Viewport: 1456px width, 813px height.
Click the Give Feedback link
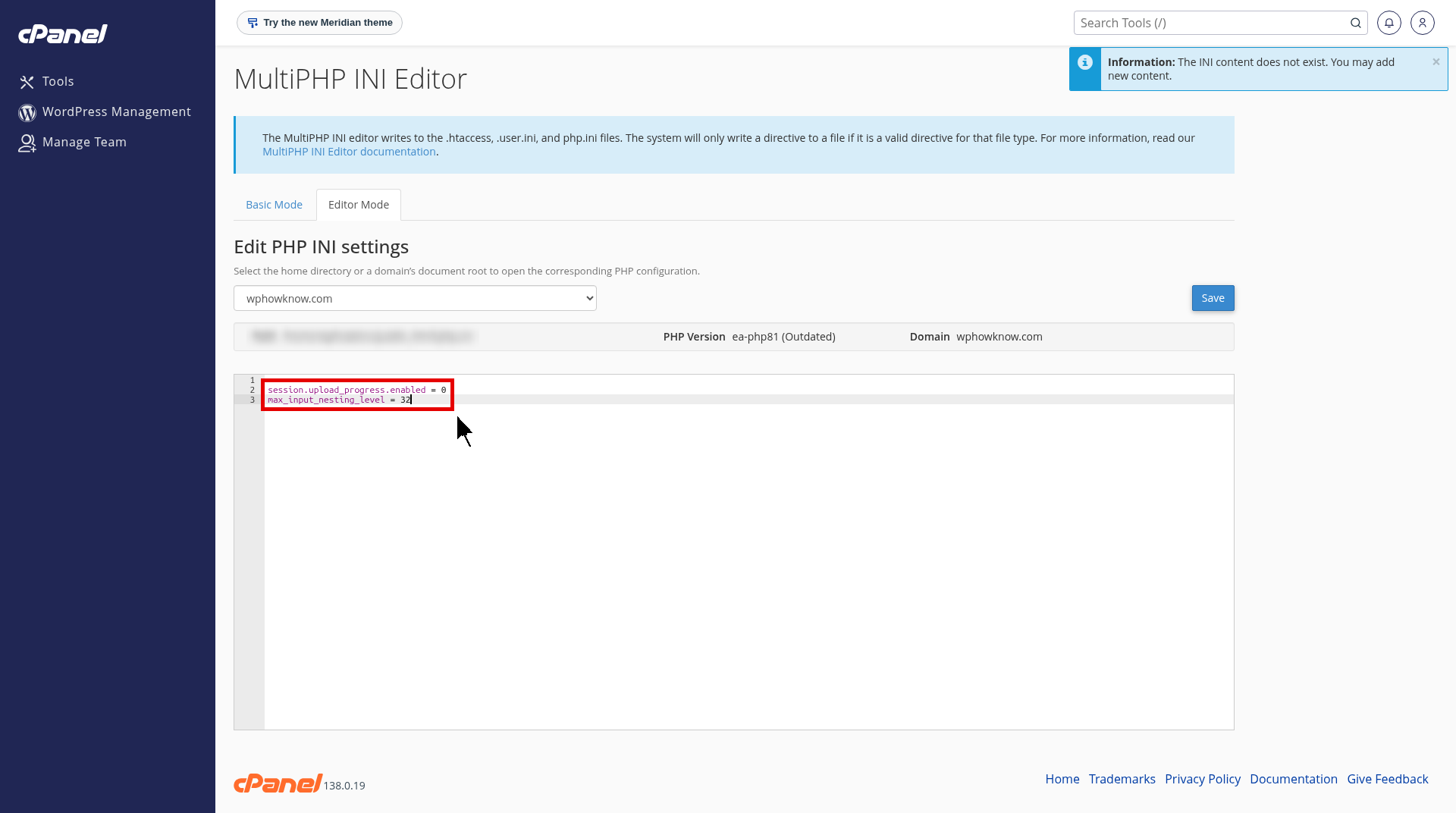click(1387, 779)
